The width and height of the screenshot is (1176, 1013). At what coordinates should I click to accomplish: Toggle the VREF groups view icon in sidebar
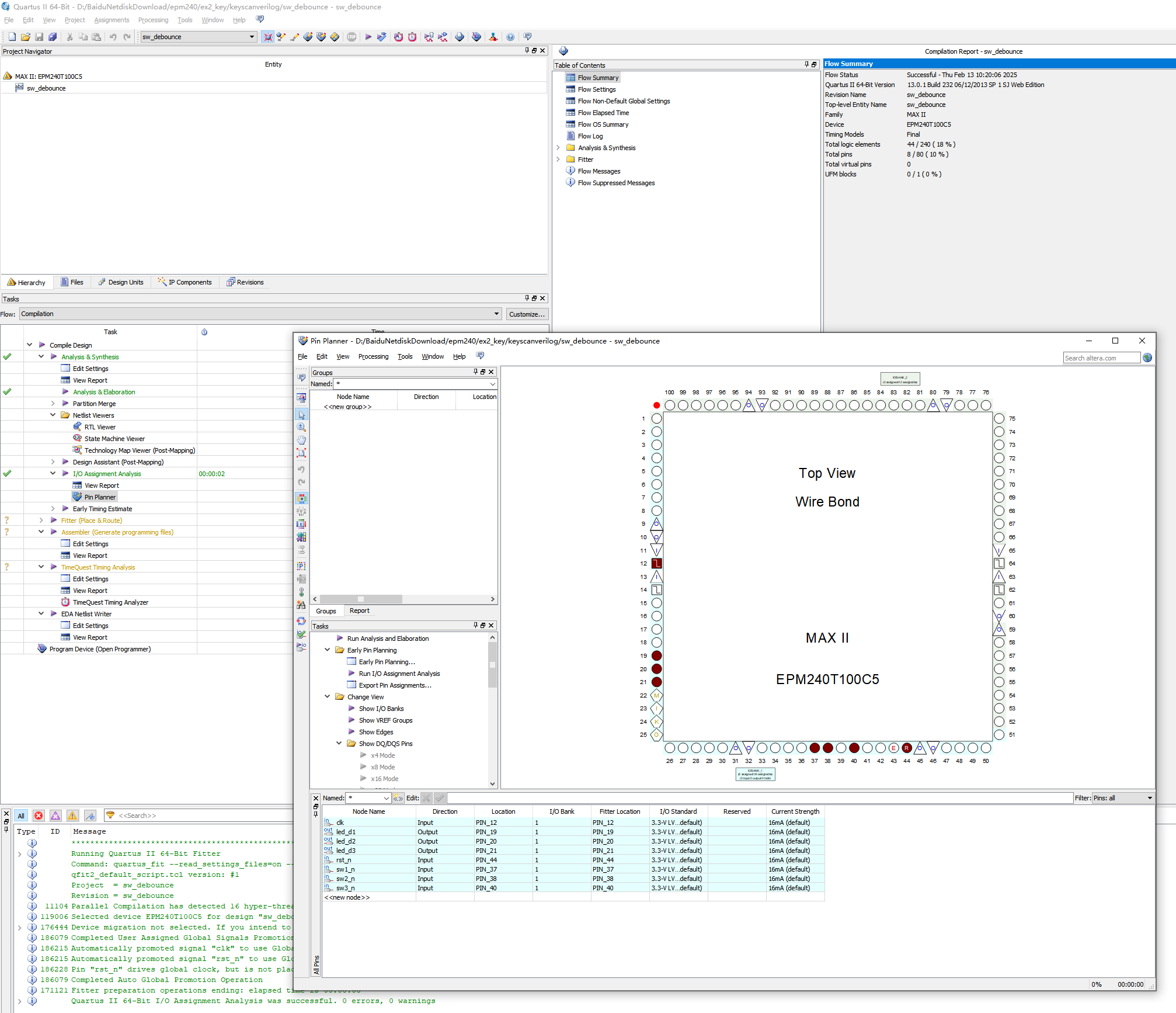coord(301,511)
